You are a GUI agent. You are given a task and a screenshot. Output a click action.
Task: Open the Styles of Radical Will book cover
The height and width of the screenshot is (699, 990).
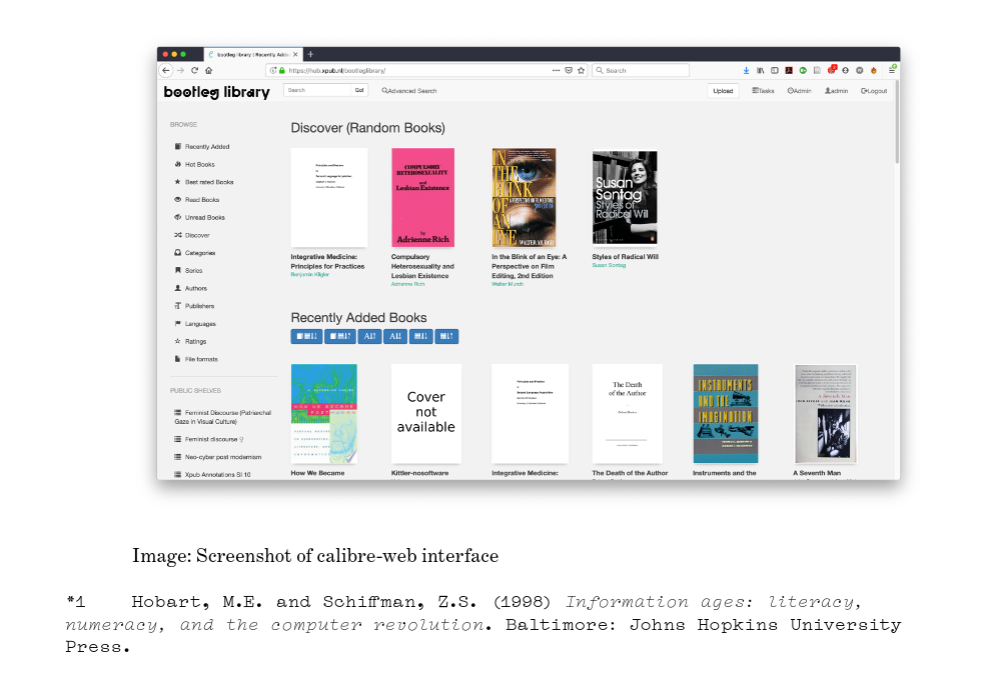pos(624,198)
